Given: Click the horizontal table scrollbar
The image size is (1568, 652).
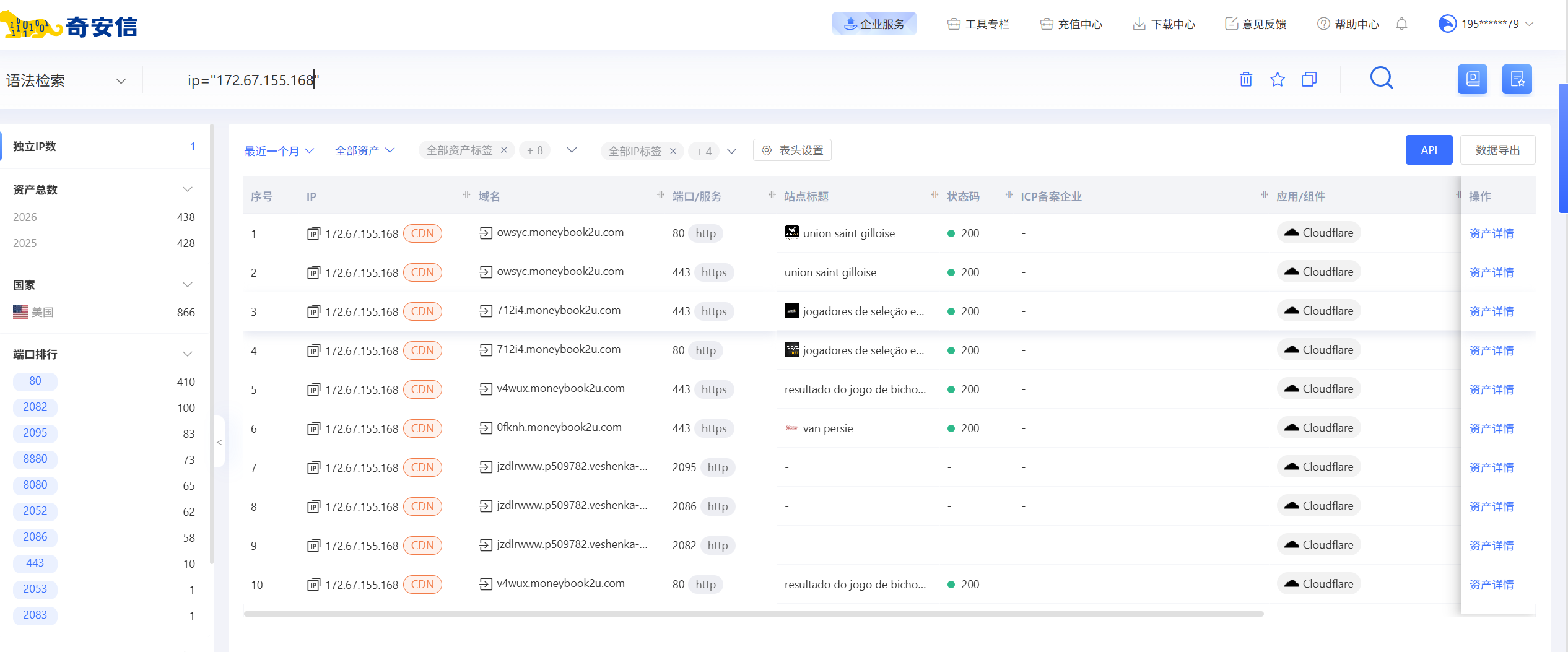Looking at the screenshot, I should [x=754, y=614].
